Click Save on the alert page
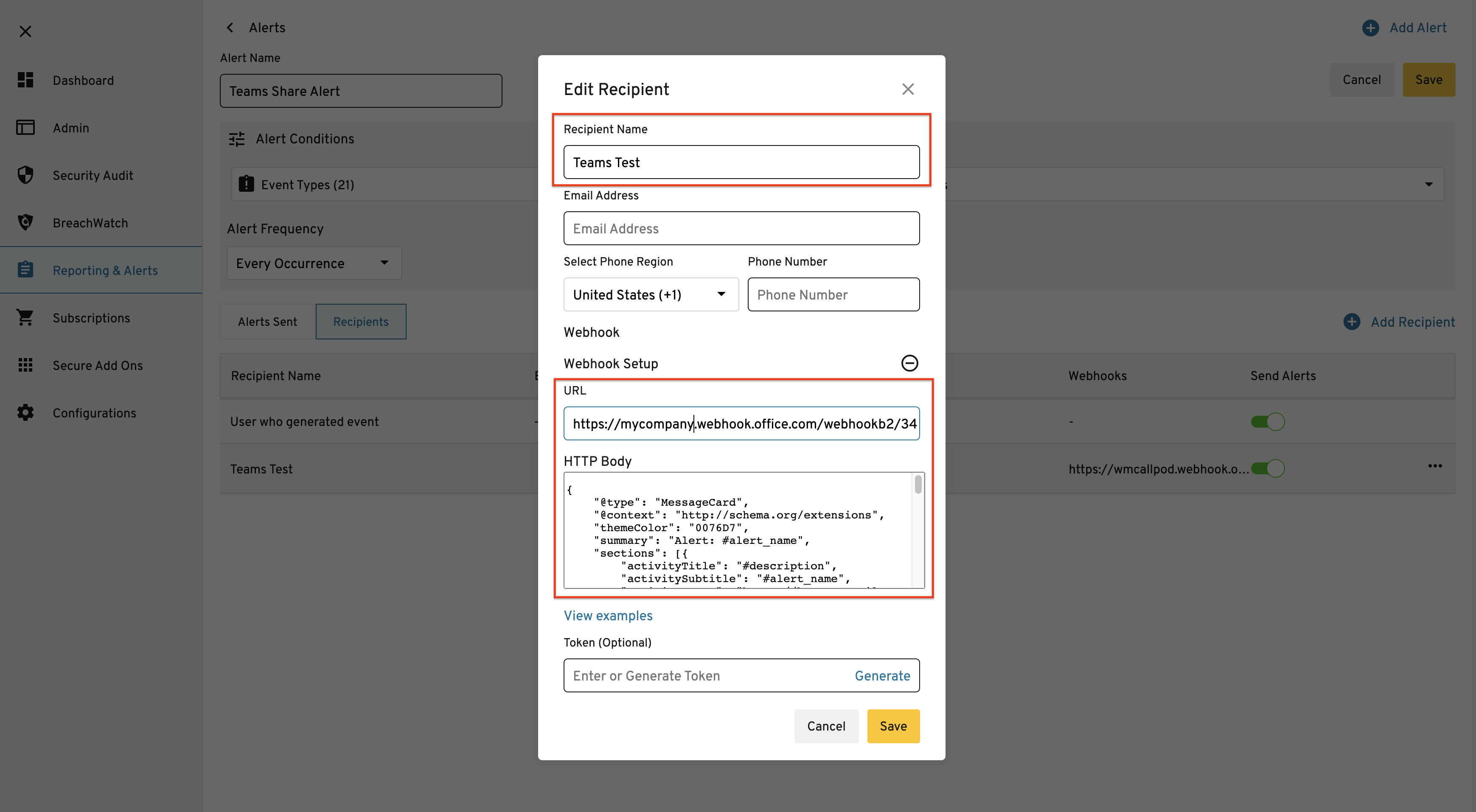Image resolution: width=1476 pixels, height=812 pixels. tap(1428, 80)
